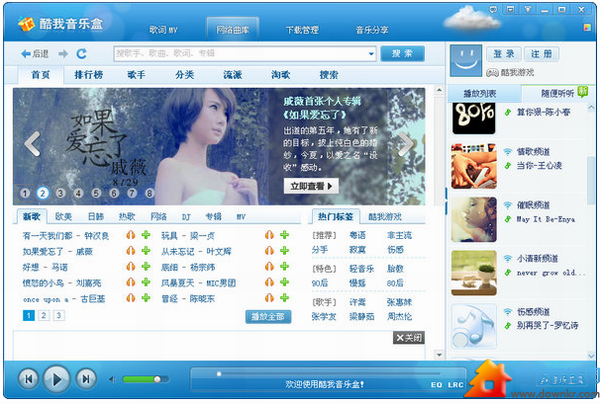This screenshot has height=404, width=600.
Task: Click the main play button
Action: 57,379
